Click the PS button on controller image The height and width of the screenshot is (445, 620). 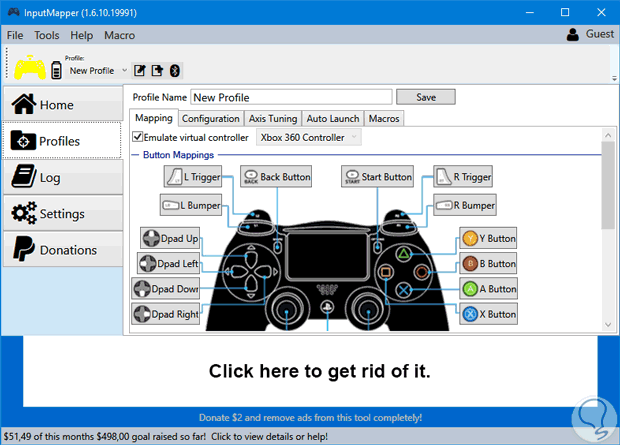tap(327, 307)
